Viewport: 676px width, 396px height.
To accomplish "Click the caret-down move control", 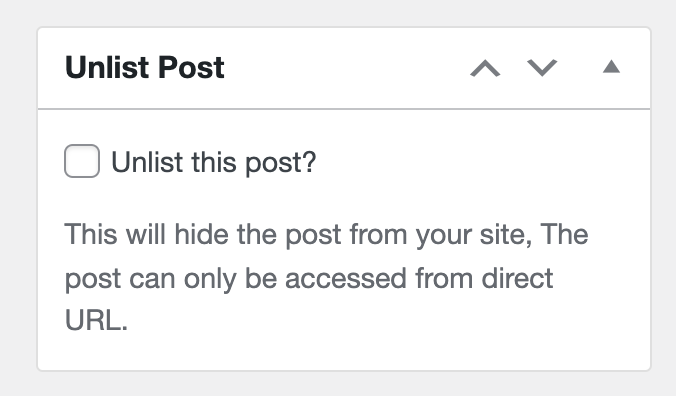I will [542, 68].
